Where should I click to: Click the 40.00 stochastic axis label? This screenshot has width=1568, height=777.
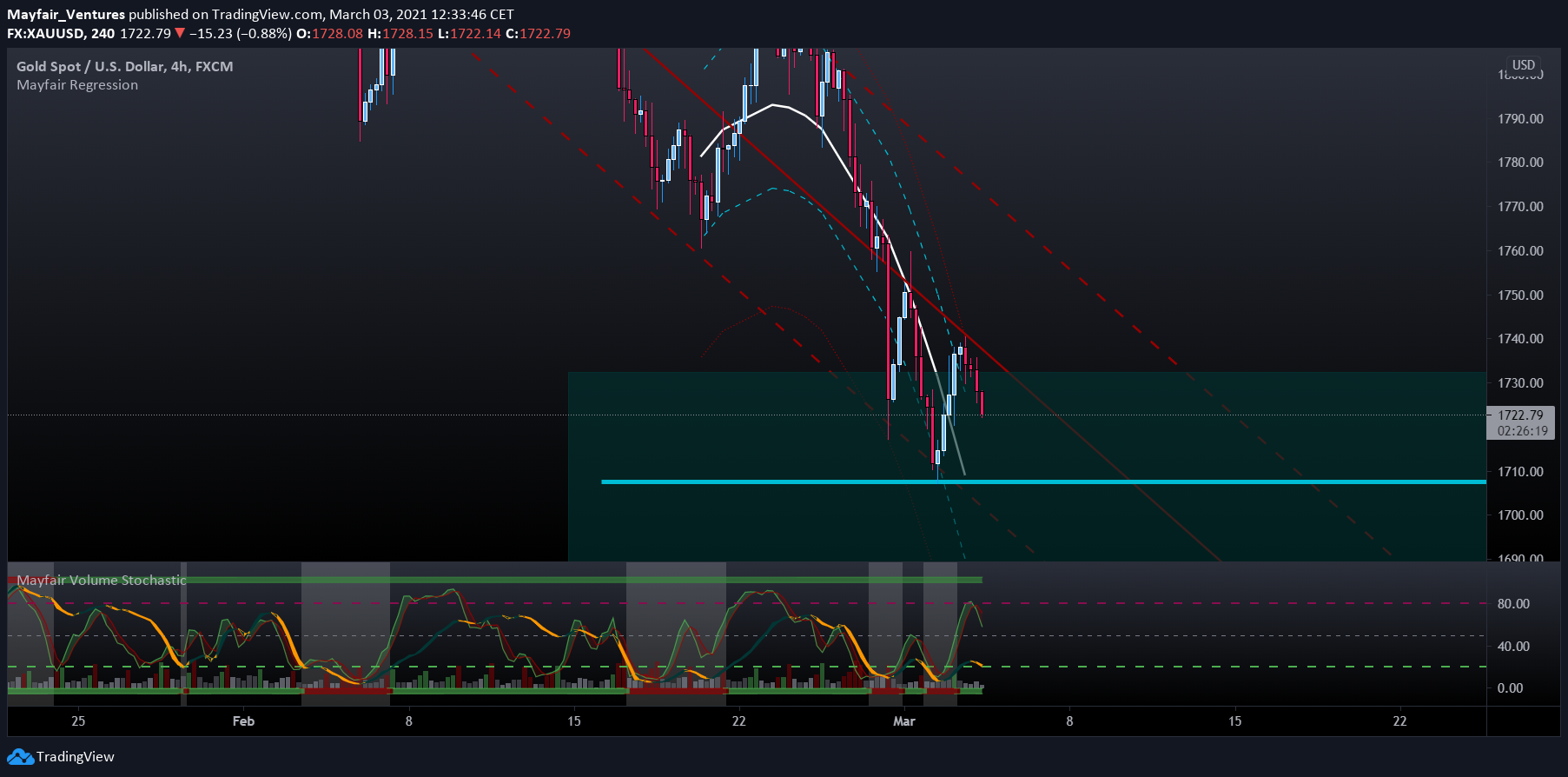point(1513,647)
